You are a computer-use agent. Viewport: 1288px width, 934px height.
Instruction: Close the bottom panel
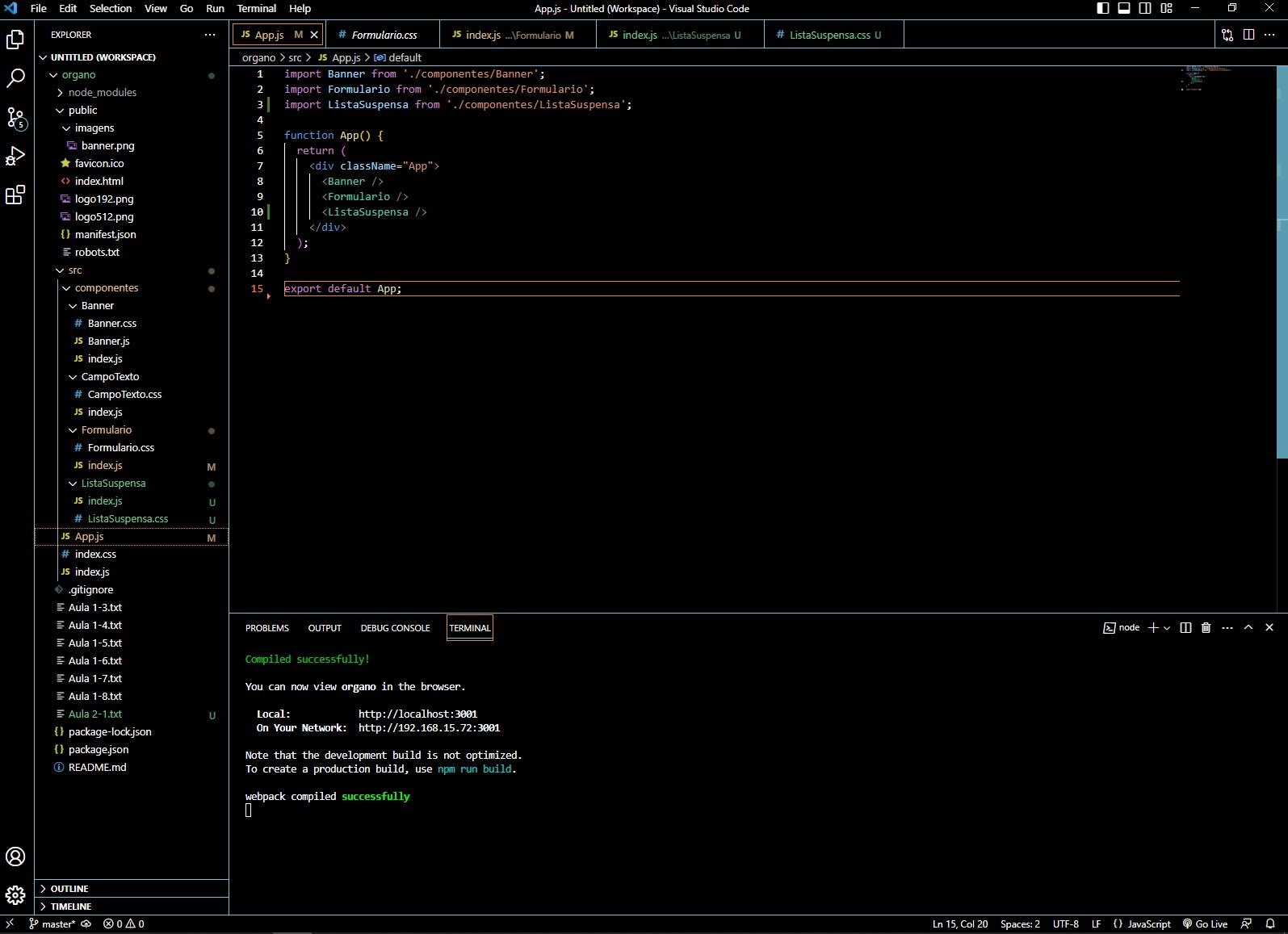click(1269, 627)
